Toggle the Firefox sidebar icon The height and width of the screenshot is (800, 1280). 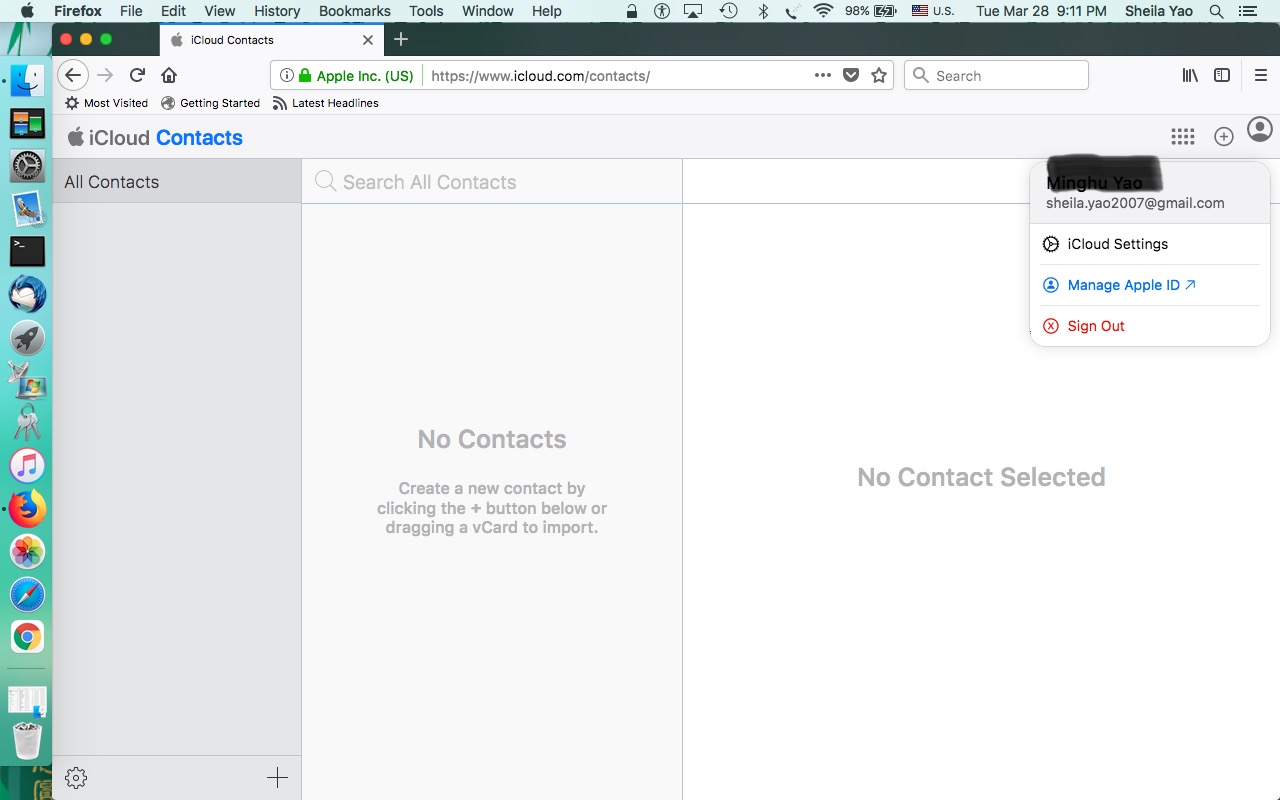(x=1222, y=75)
